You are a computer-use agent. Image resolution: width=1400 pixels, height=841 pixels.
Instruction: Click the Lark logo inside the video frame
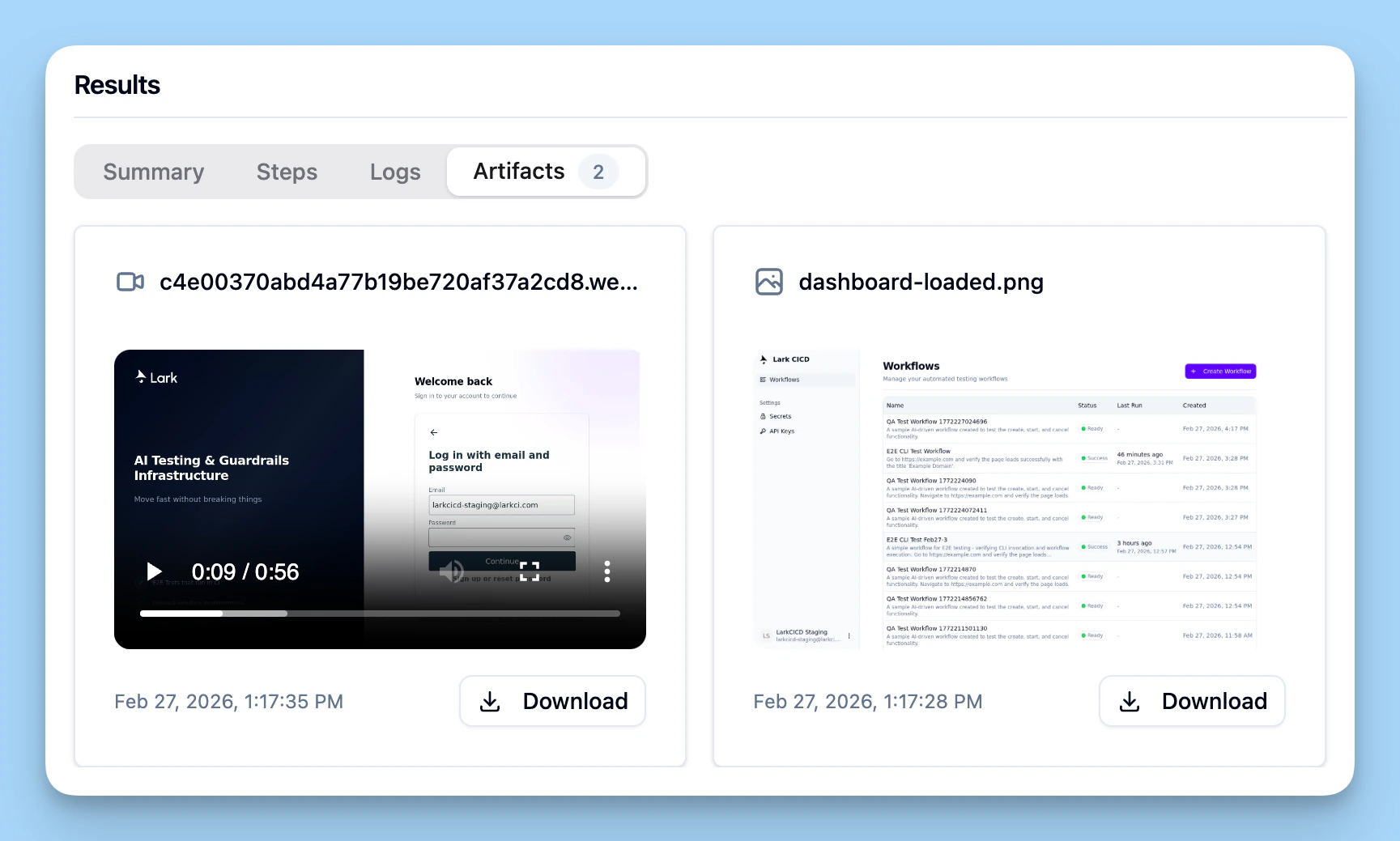click(155, 376)
